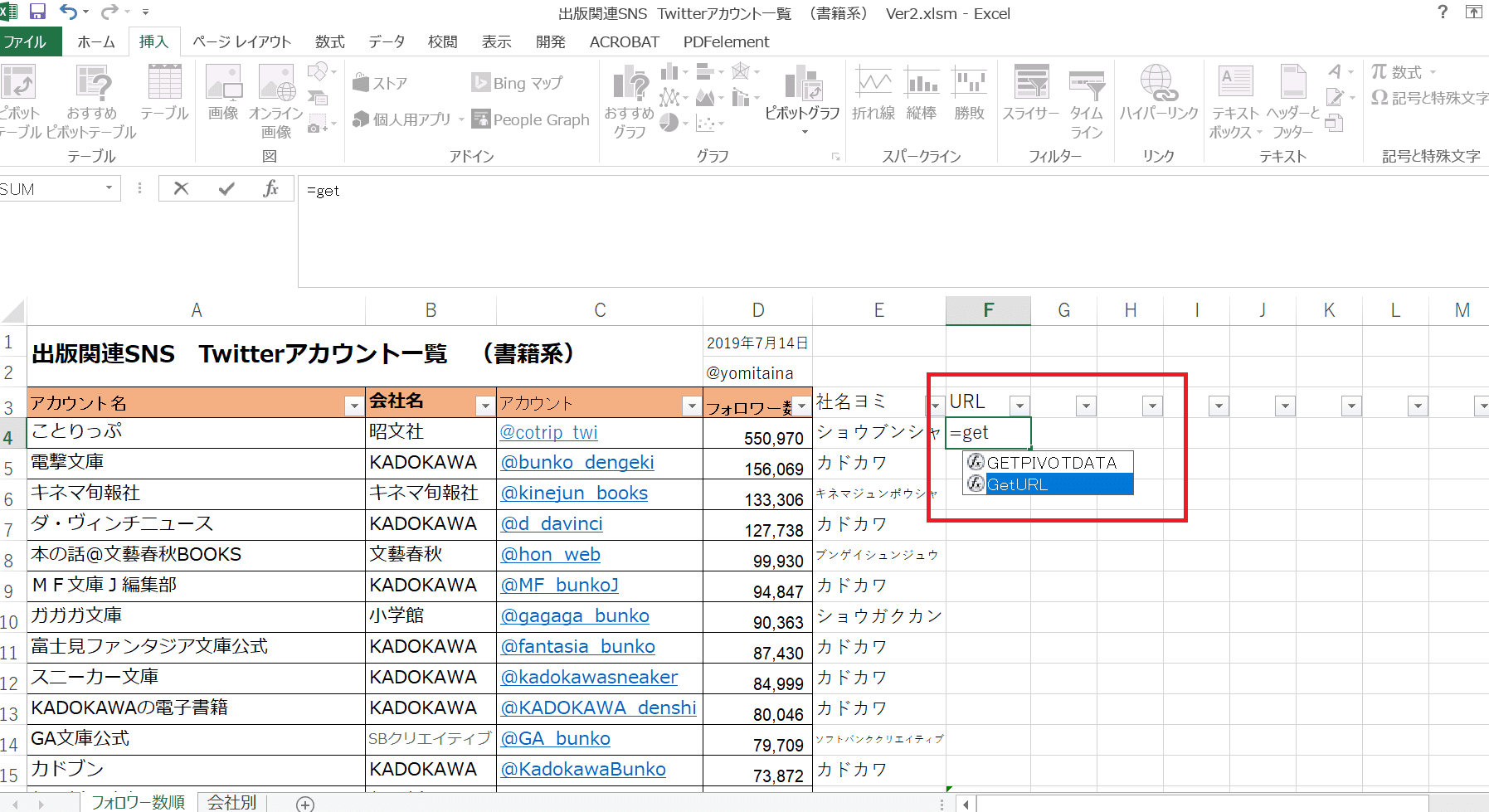Open Excel Help question mark icon
Image resolution: width=1489 pixels, height=812 pixels.
click(x=1443, y=12)
